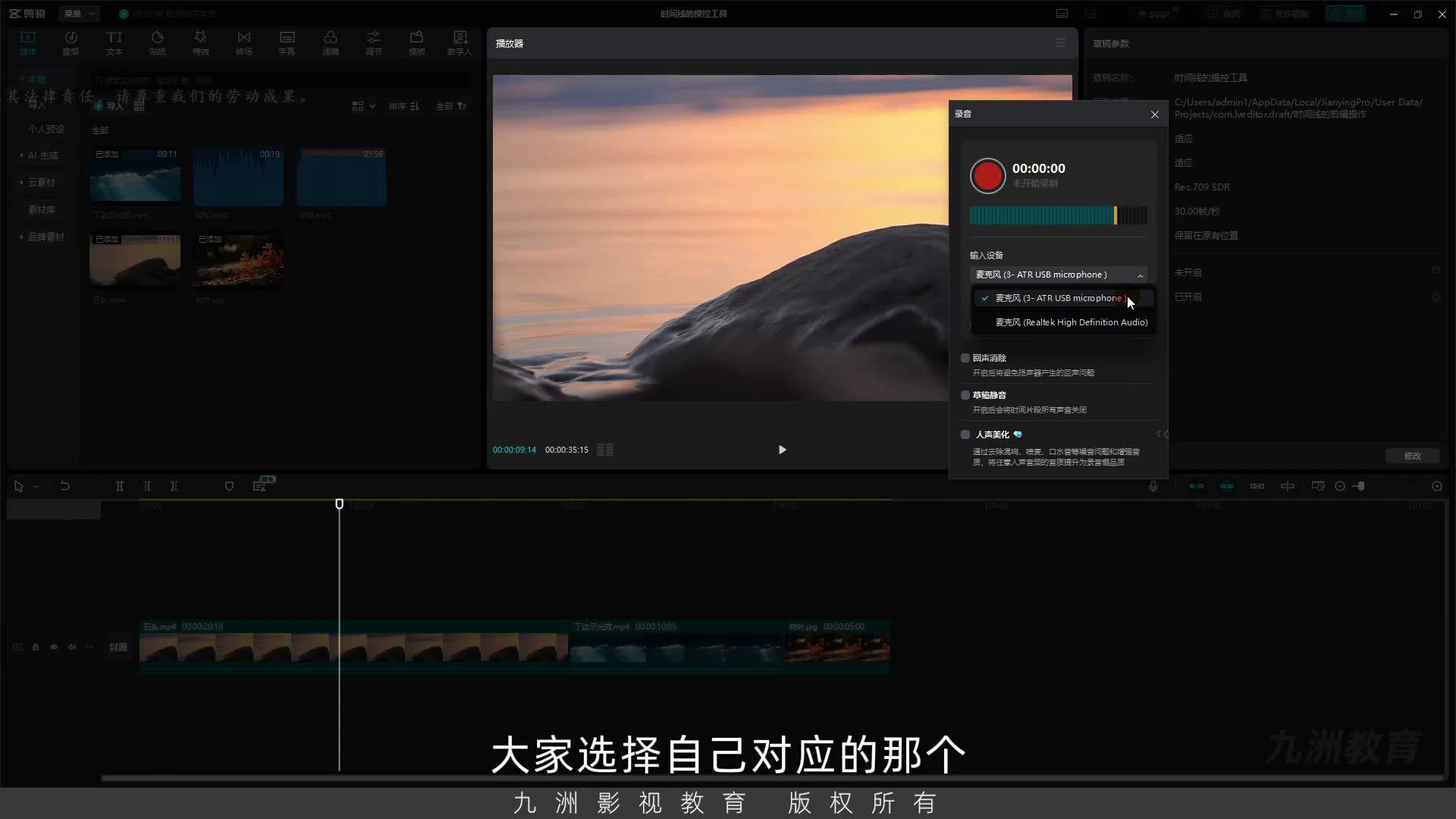
Task: Click the 修改 (Modify) button
Action: (1412, 456)
